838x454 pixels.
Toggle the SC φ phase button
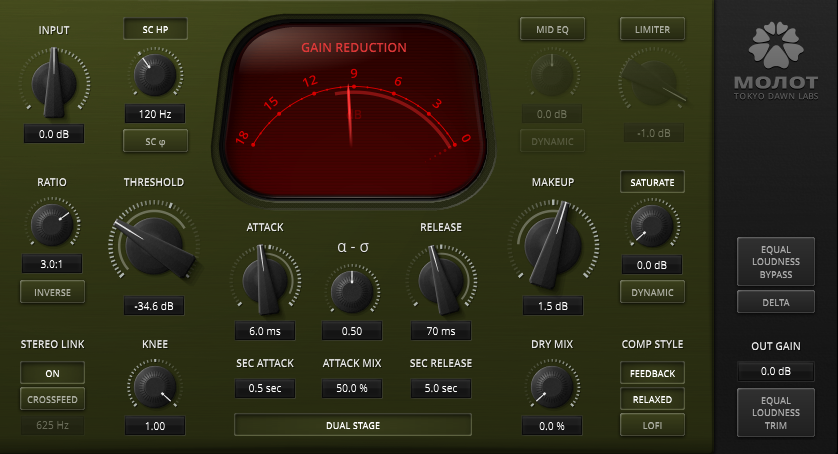pyautogui.click(x=156, y=142)
